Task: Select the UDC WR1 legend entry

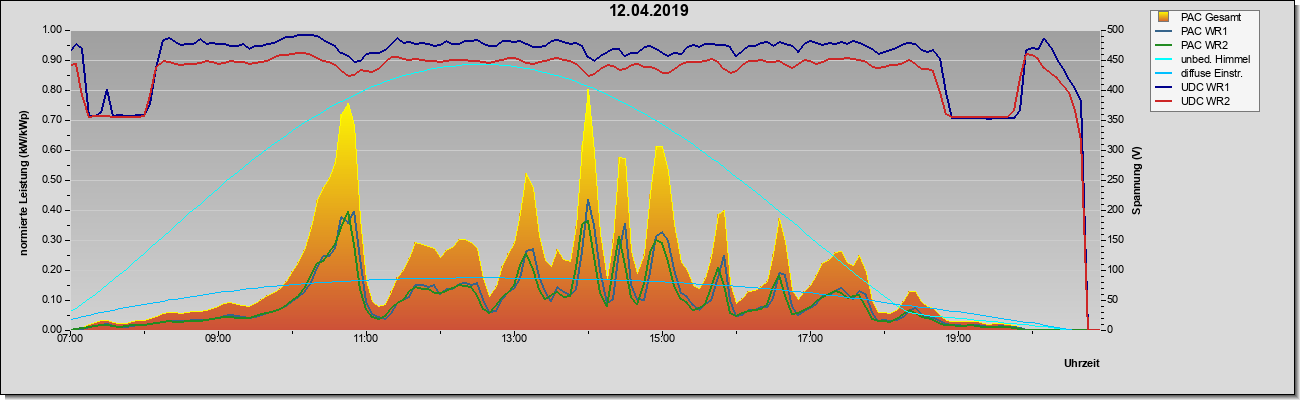Action: click(x=1204, y=87)
